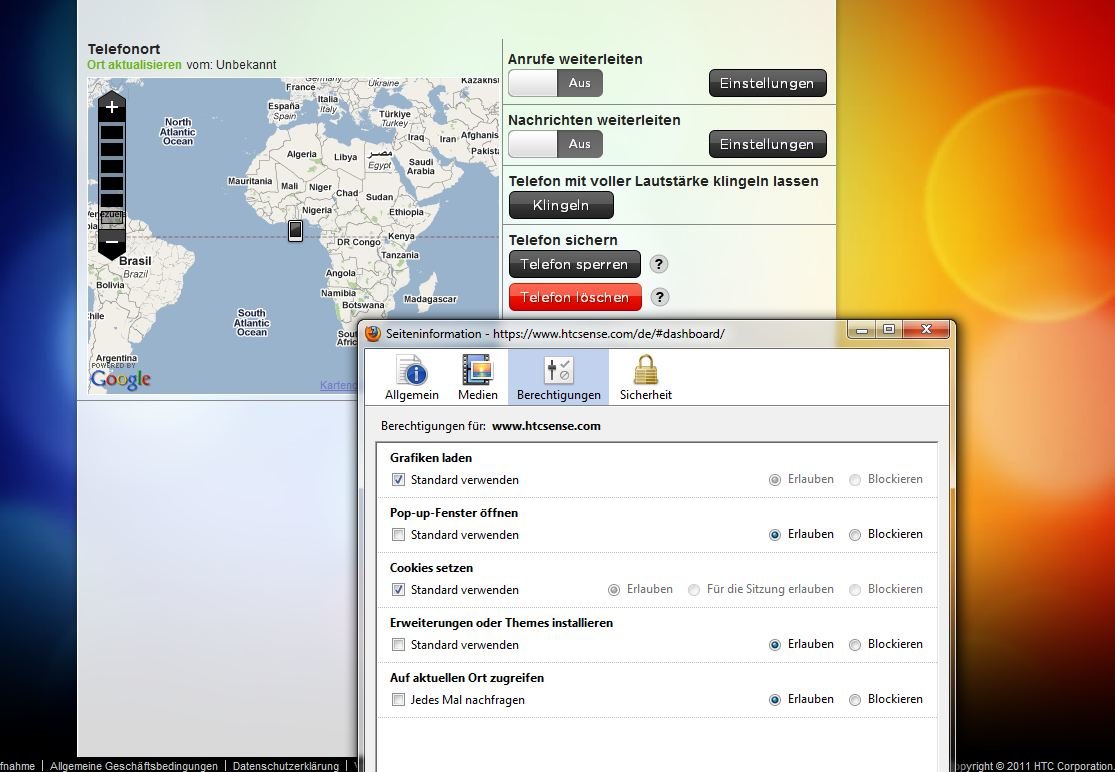Click the Seiteninformation window title text
Image resolution: width=1115 pixels, height=772 pixels.
click(555, 334)
